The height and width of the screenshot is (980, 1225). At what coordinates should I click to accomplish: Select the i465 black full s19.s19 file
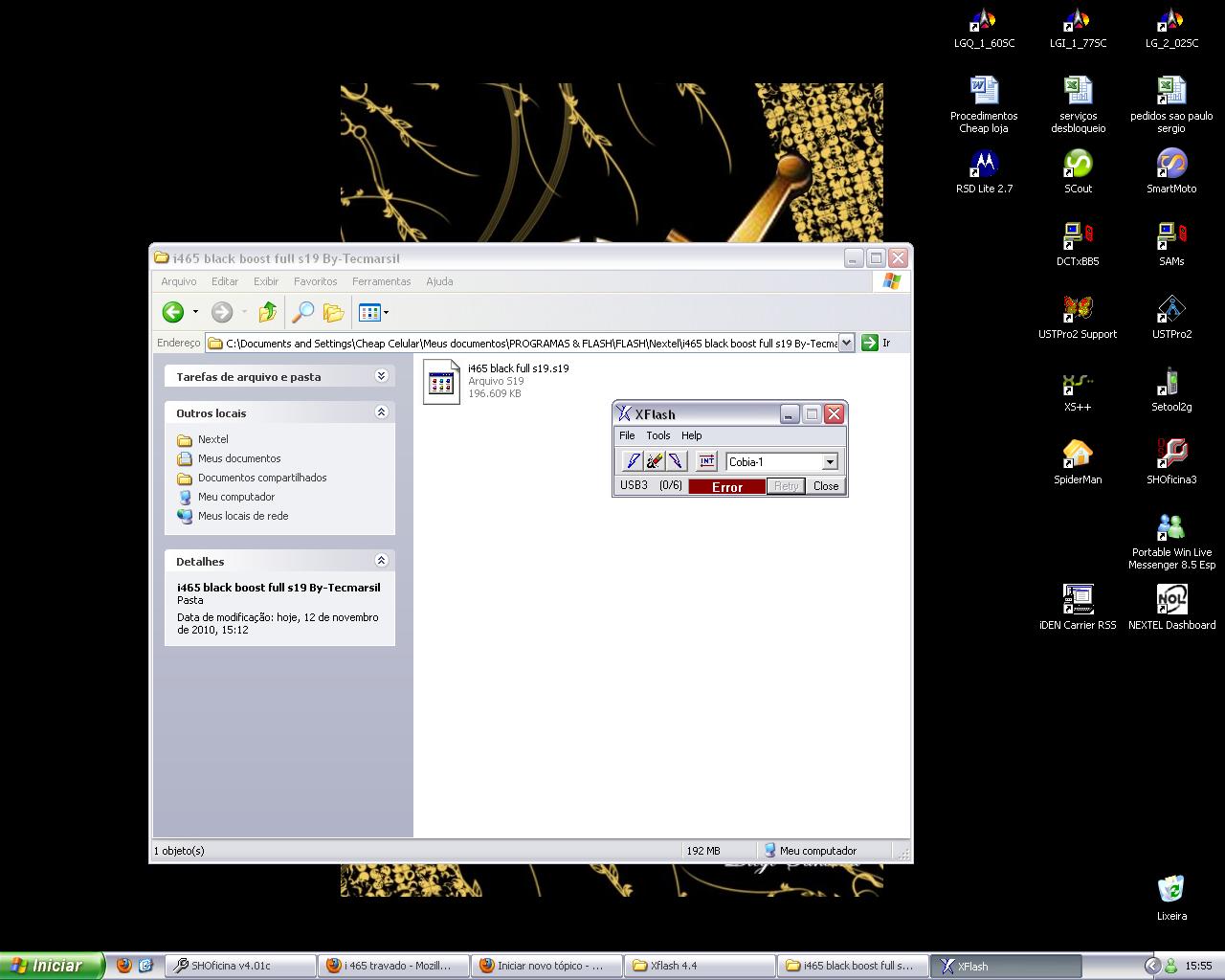497,380
